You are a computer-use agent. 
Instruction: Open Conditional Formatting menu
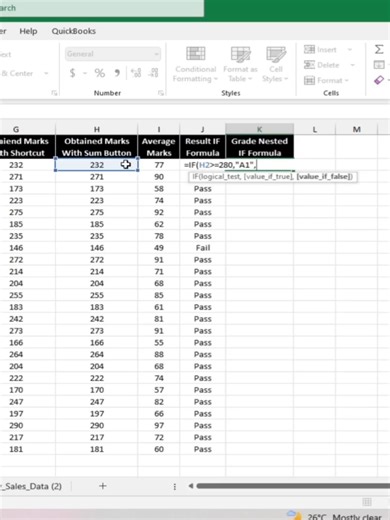195,64
